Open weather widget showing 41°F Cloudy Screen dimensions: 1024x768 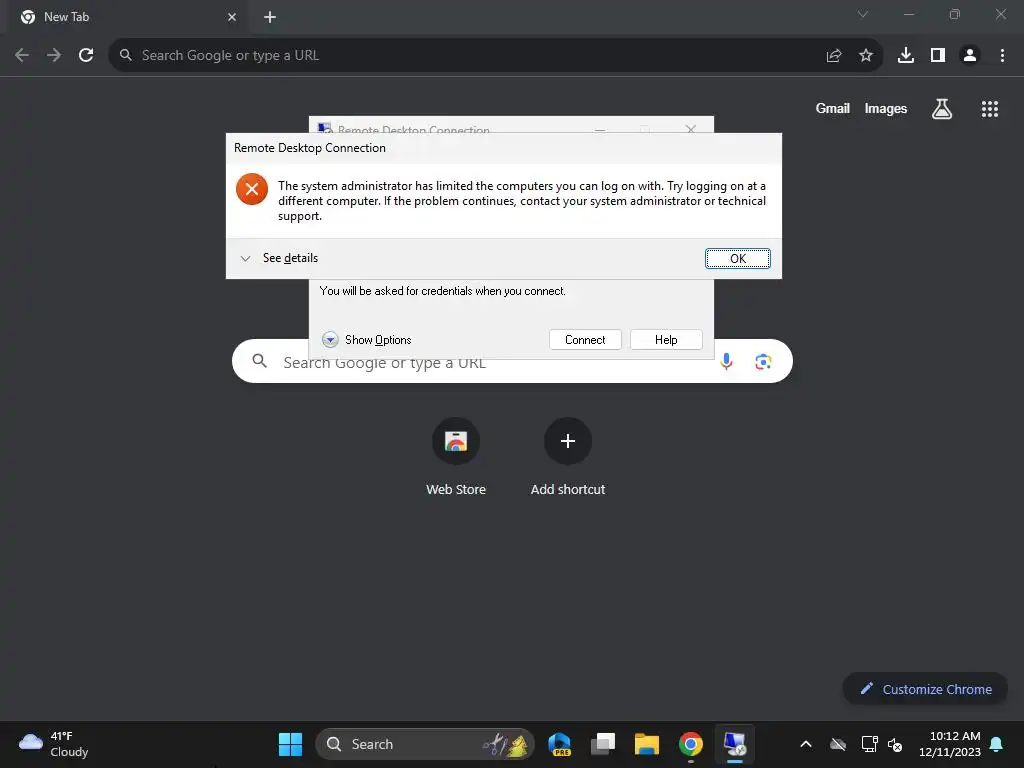tap(54, 744)
